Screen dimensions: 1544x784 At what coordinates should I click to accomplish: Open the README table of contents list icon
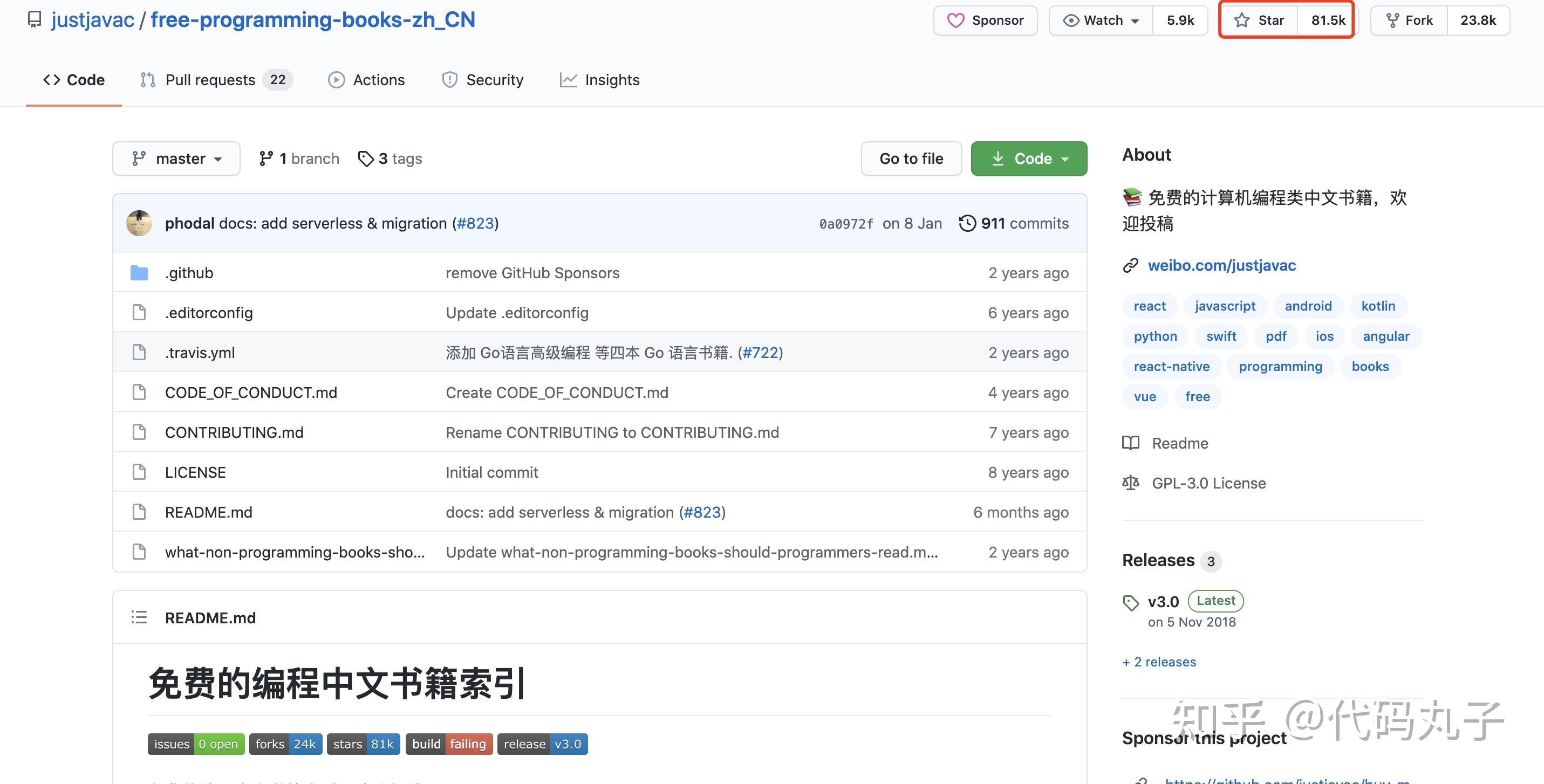click(139, 617)
